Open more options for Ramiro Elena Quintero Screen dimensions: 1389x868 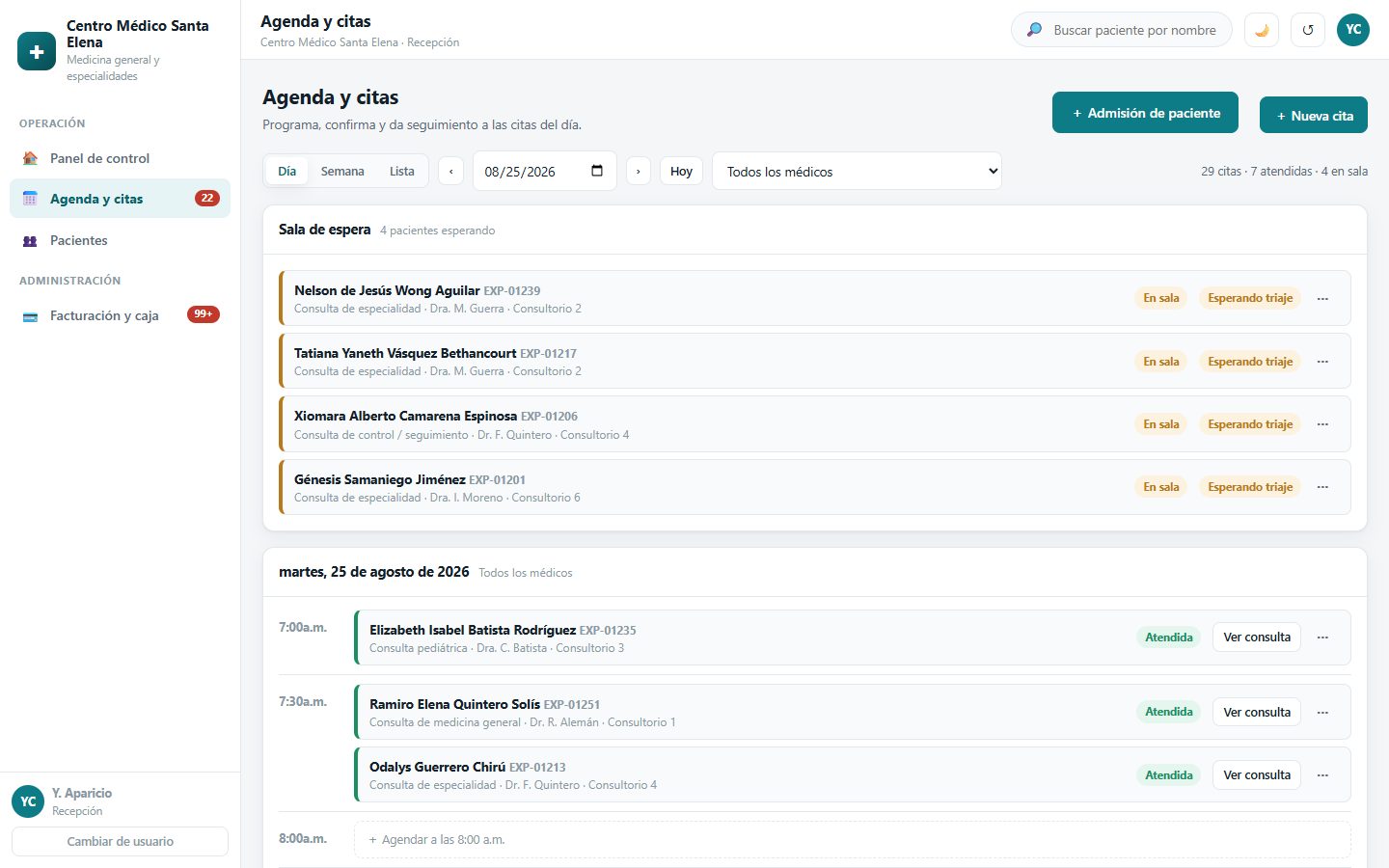pyautogui.click(x=1322, y=713)
